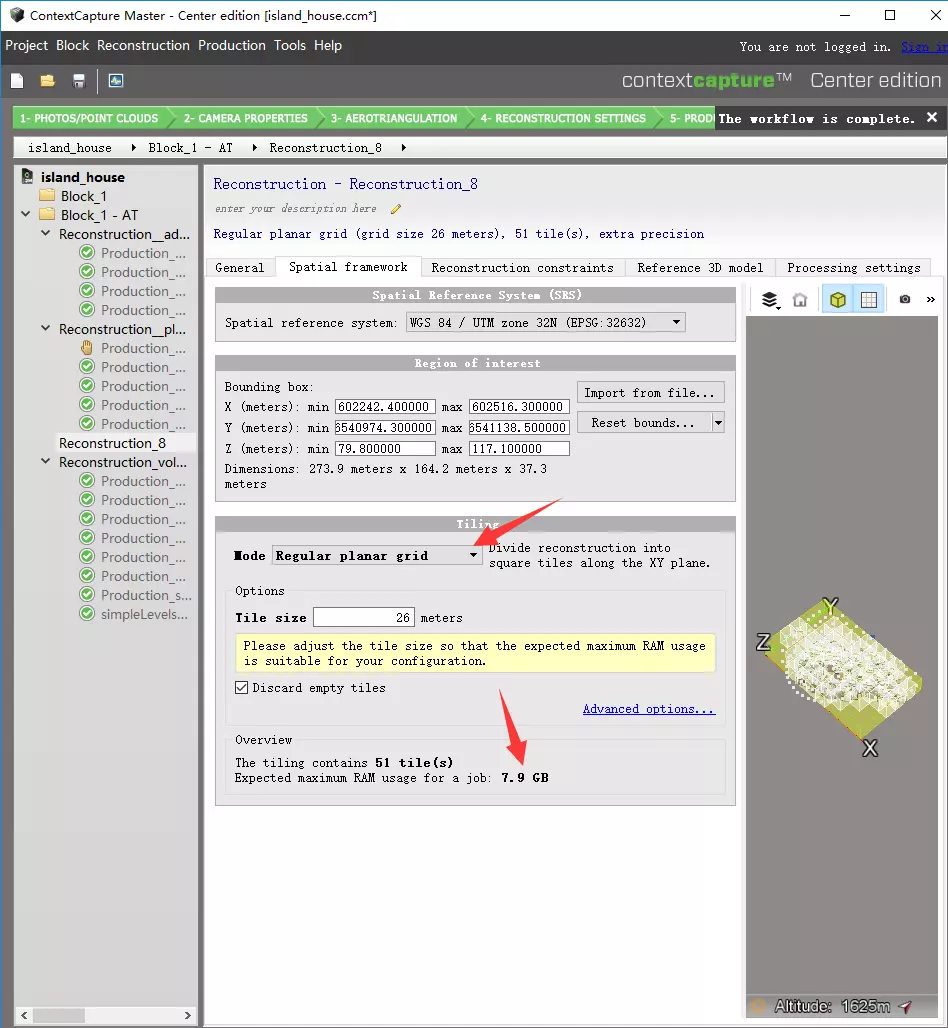Go to workflow step 1- Photos/Point Clouds
This screenshot has height=1028, width=948.
(x=89, y=118)
